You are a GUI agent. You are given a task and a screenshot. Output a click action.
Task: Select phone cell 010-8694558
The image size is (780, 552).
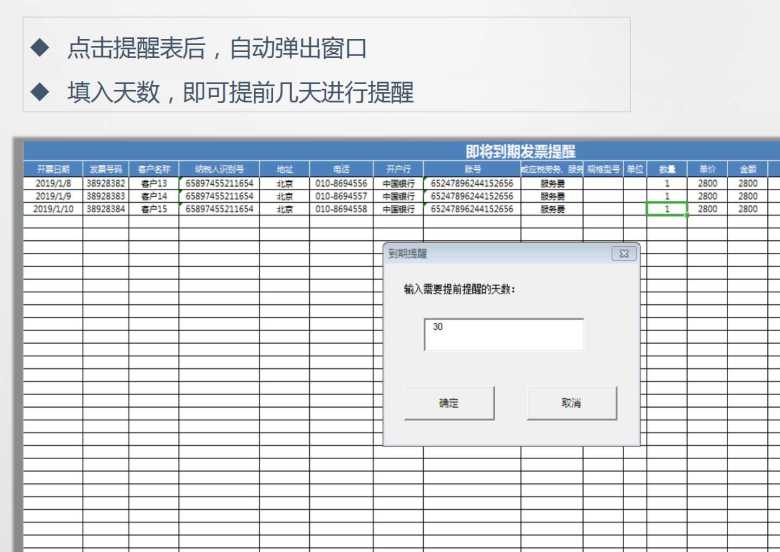341,209
